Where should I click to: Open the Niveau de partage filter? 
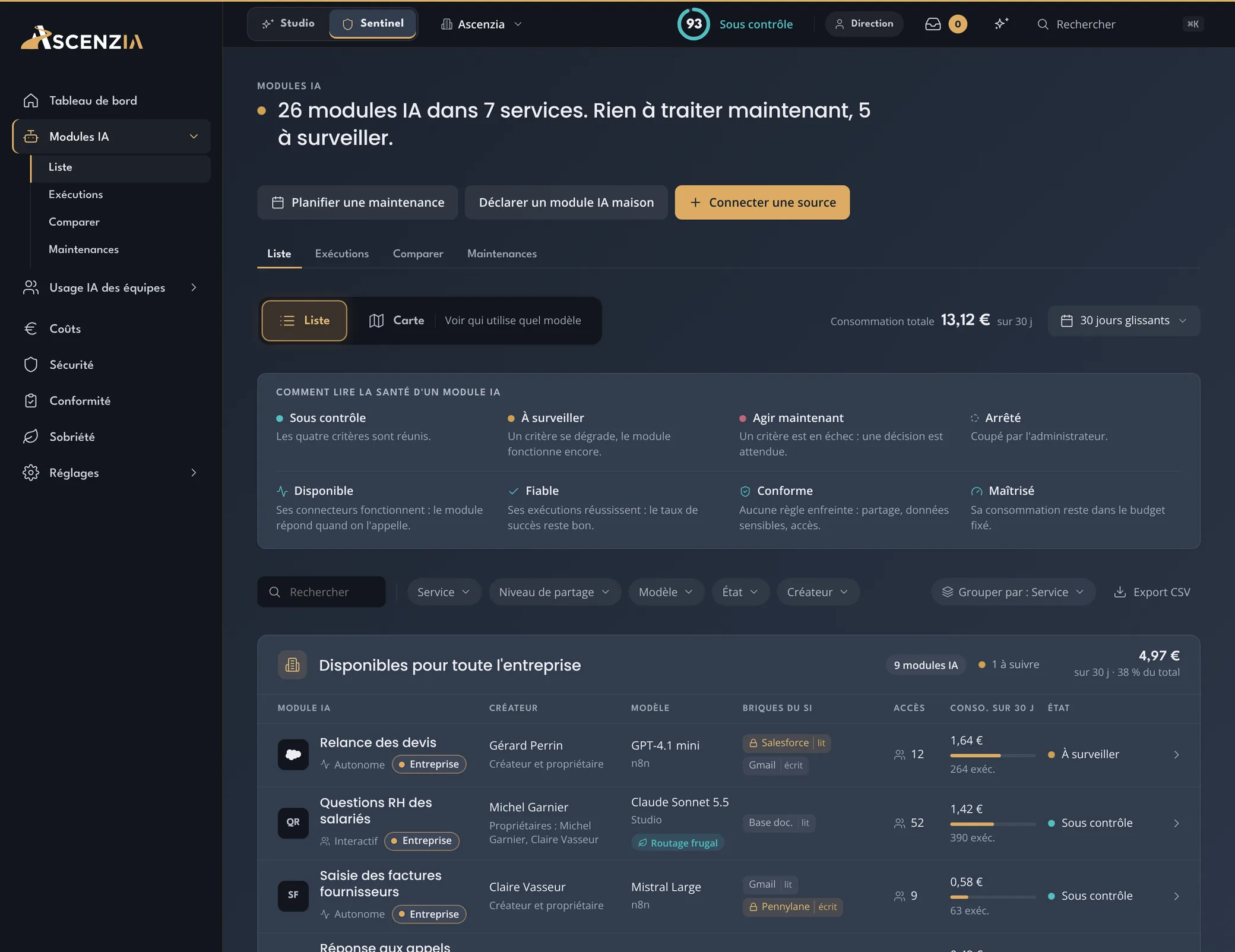(555, 592)
